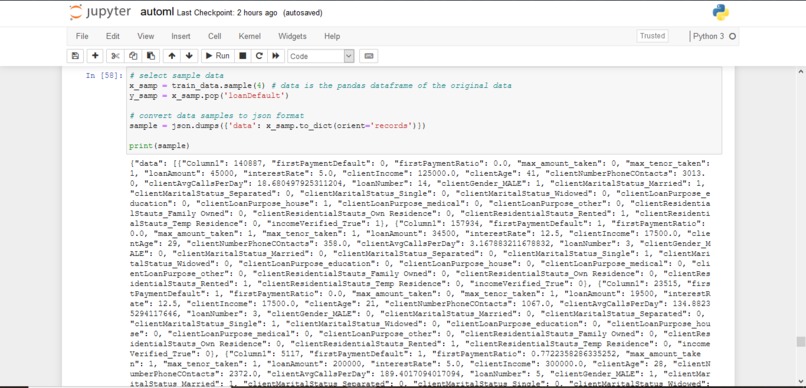
Task: Click the kernel idle indicator circle
Action: click(x=732, y=36)
